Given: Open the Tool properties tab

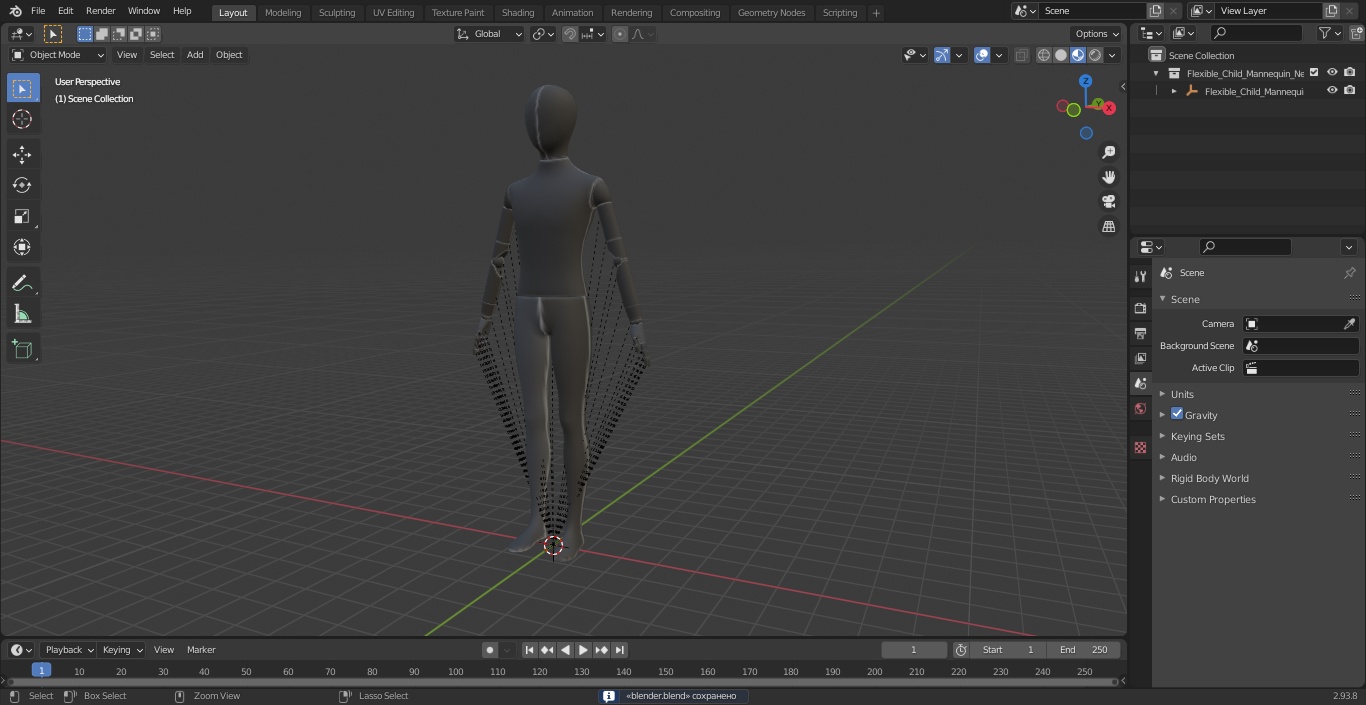Looking at the screenshot, I should pyautogui.click(x=1140, y=276).
